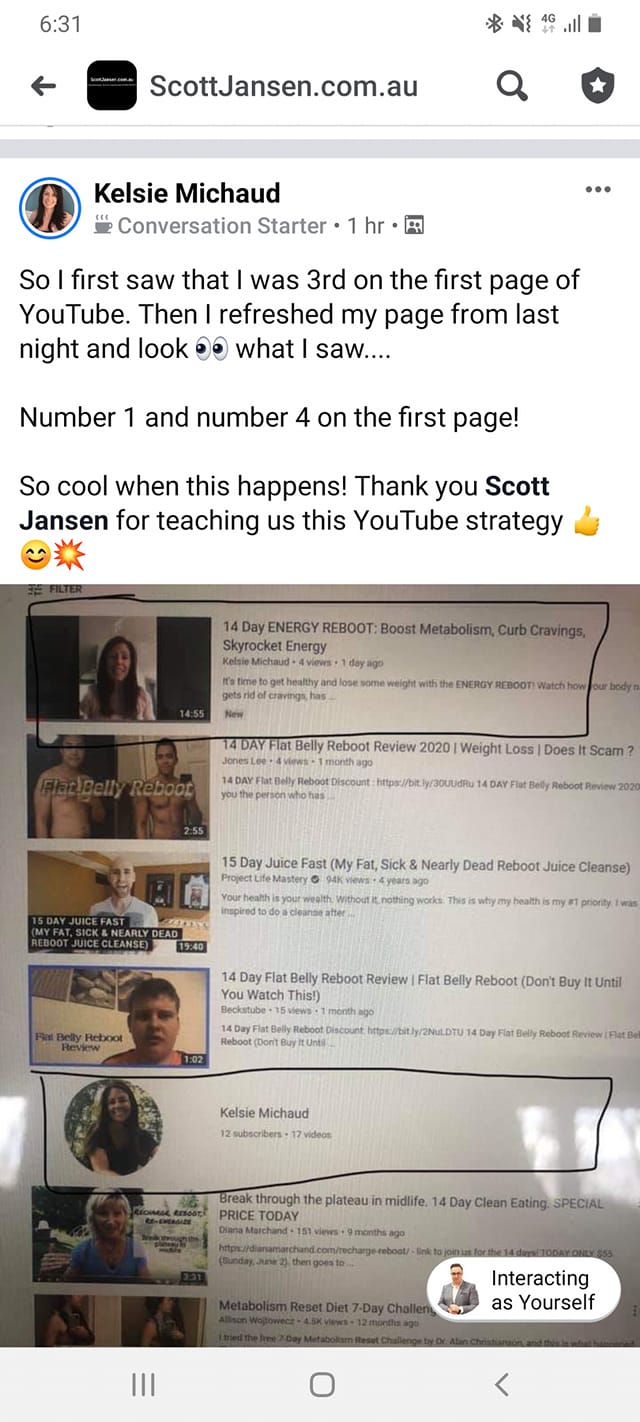Tap the back arrow icon
This screenshot has width=640, height=1422.
point(44,87)
